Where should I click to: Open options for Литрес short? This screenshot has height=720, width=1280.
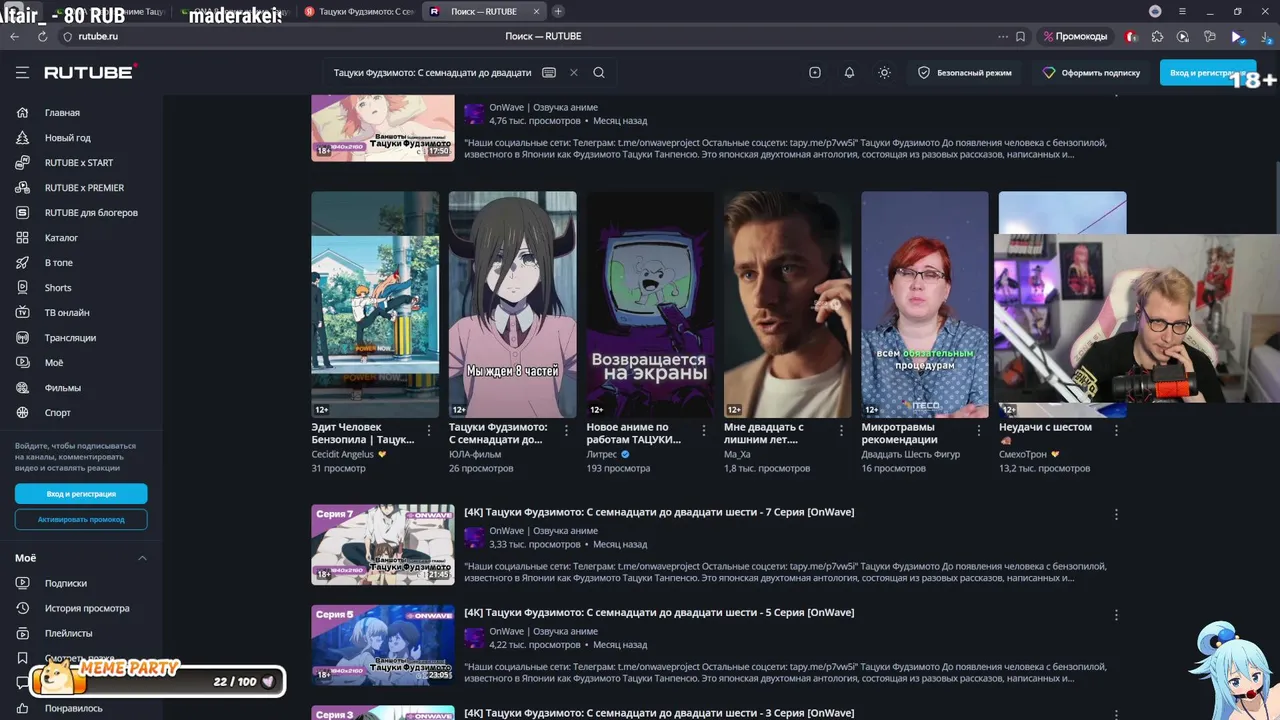[x=704, y=430]
